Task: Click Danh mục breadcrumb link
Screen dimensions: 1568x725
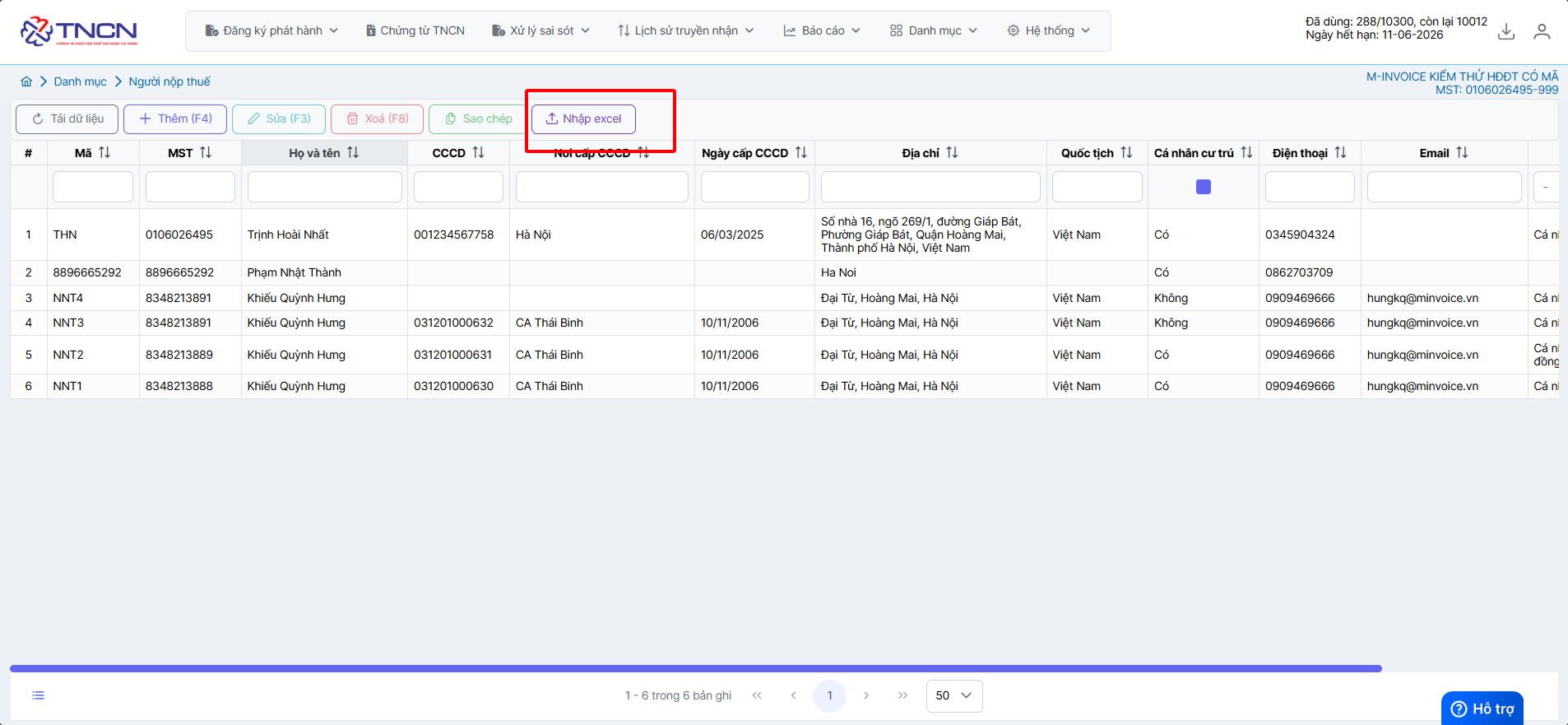Action: (81, 81)
